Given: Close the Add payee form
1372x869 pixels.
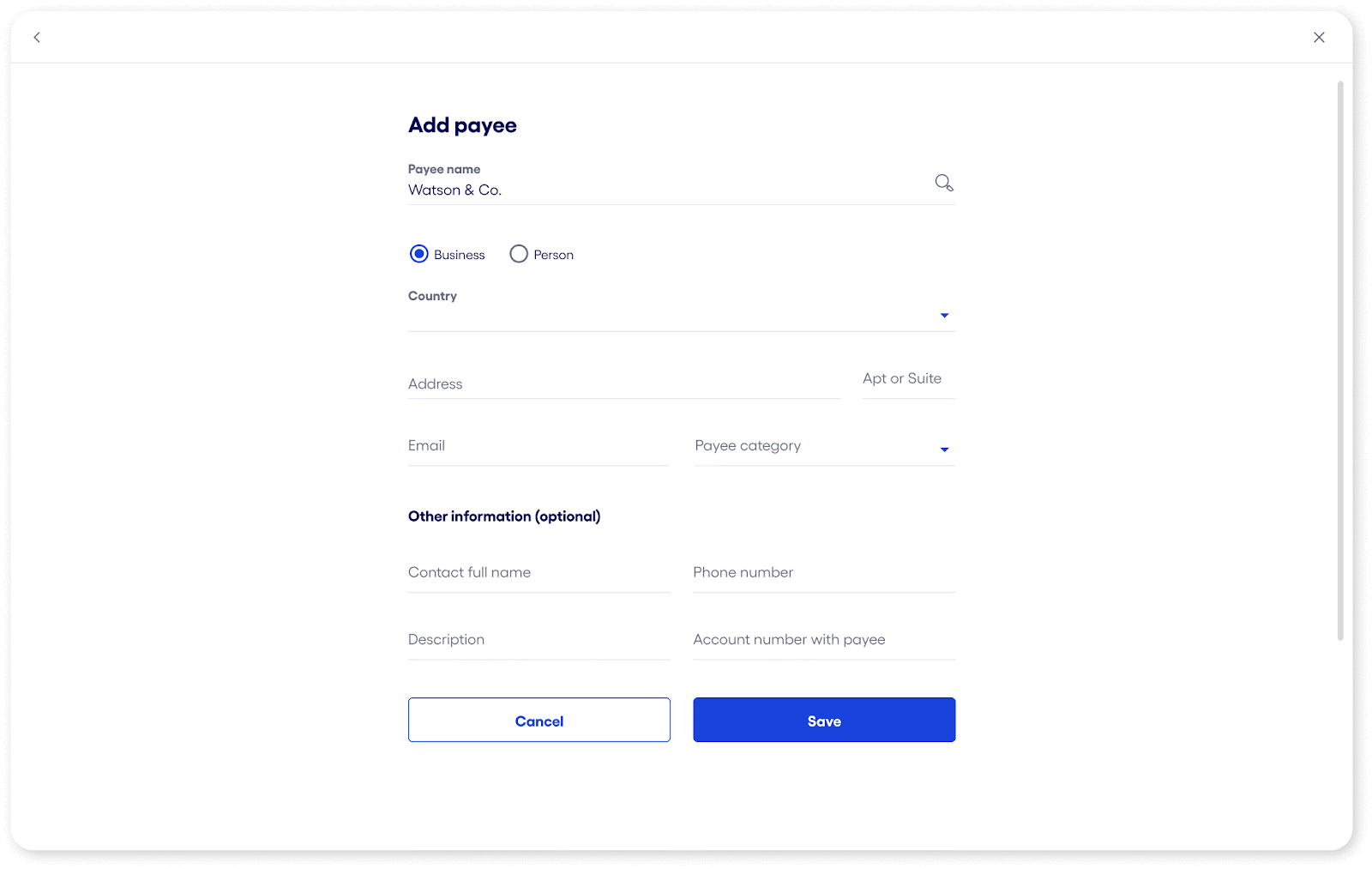Looking at the screenshot, I should [x=1319, y=37].
